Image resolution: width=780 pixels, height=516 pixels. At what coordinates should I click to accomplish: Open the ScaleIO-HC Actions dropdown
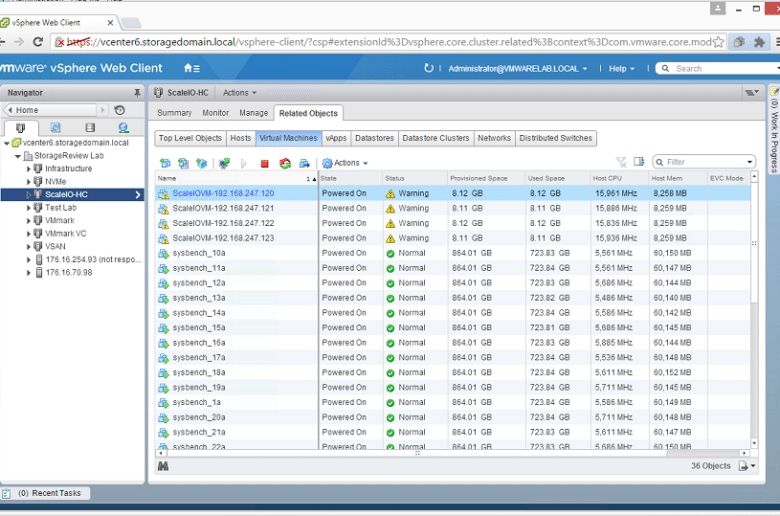point(240,93)
